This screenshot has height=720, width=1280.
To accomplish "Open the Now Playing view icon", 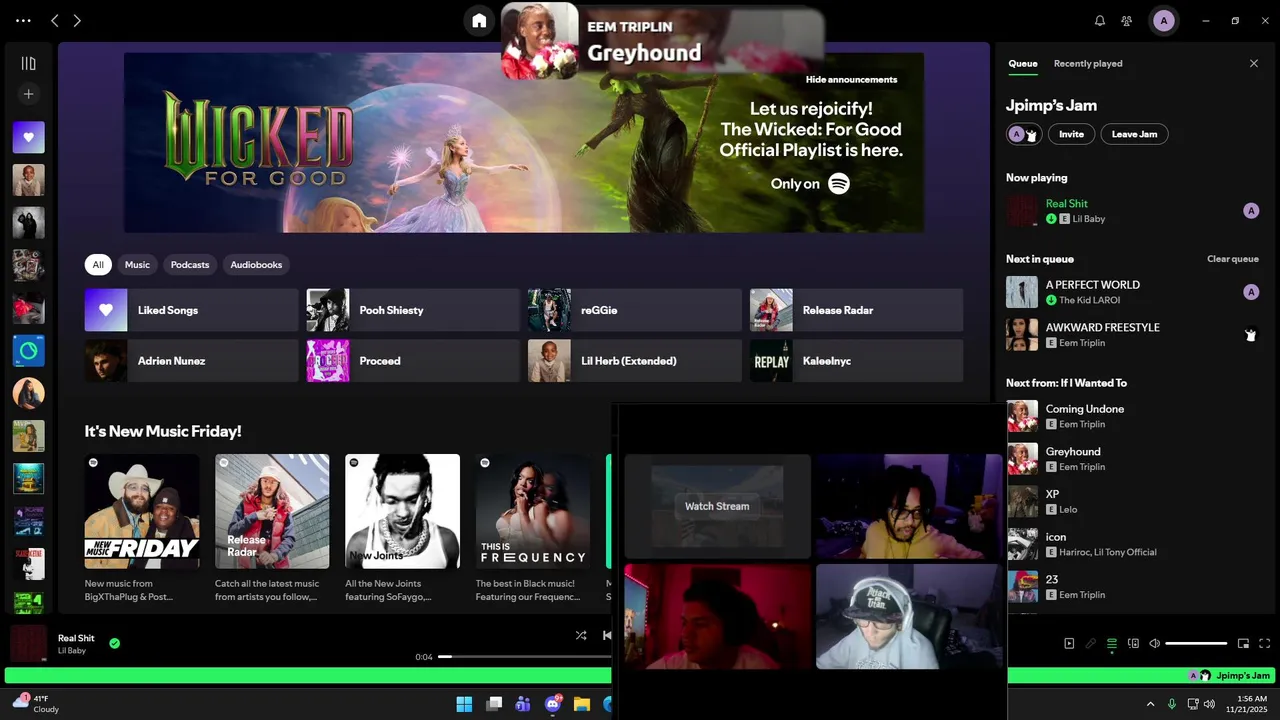I will tap(1069, 644).
